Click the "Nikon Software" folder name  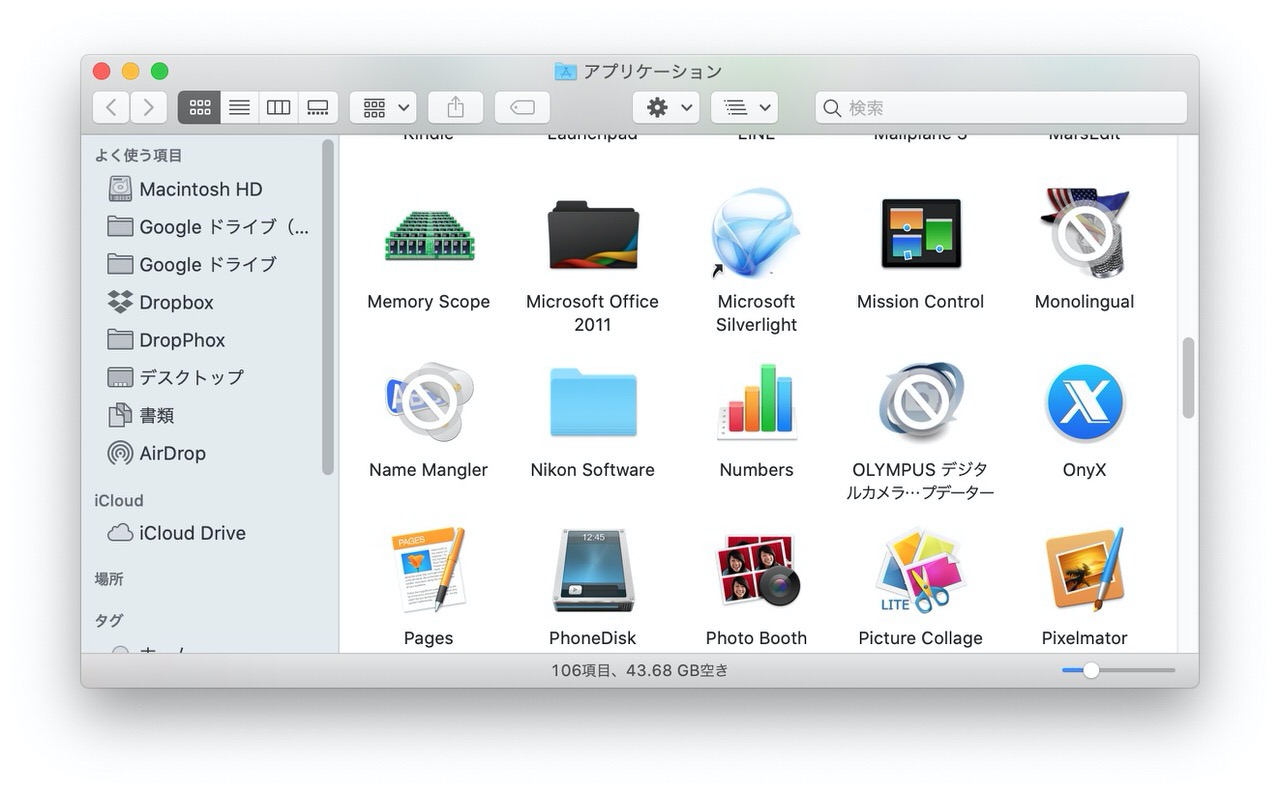click(593, 469)
